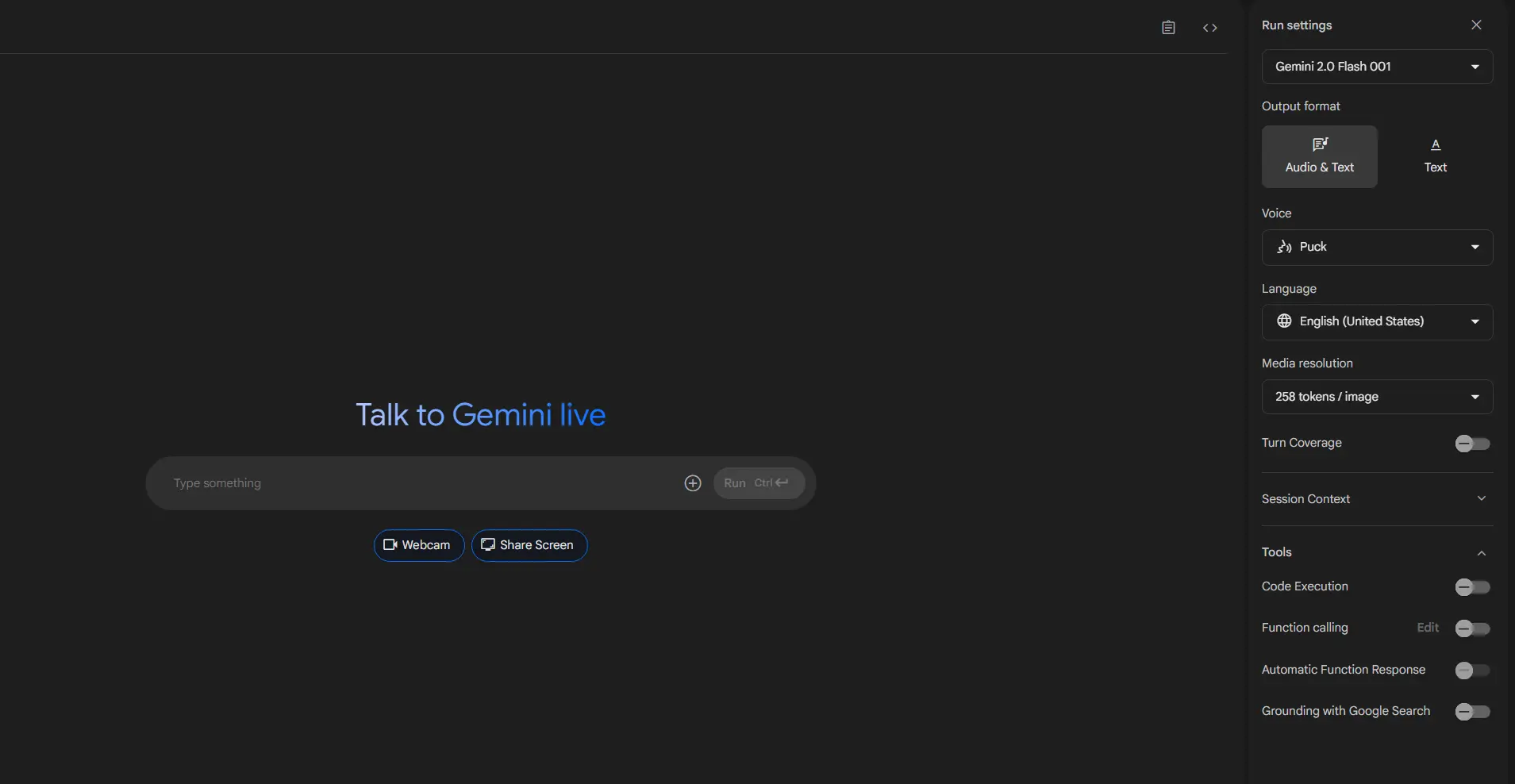Collapse the Tools section

(1377, 552)
